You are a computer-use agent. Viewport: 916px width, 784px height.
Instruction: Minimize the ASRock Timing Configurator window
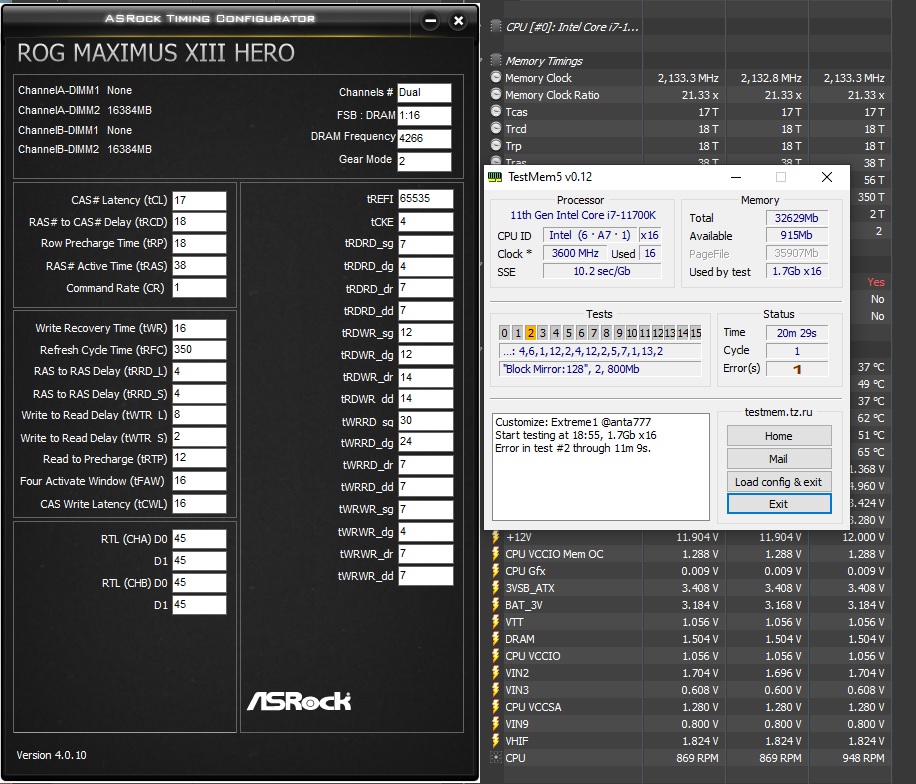click(x=431, y=21)
